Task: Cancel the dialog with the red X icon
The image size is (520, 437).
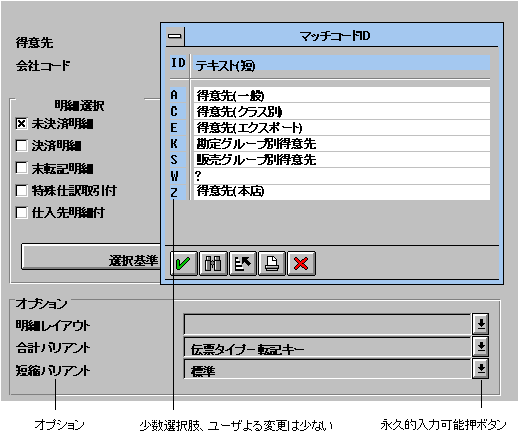Action: (x=301, y=263)
